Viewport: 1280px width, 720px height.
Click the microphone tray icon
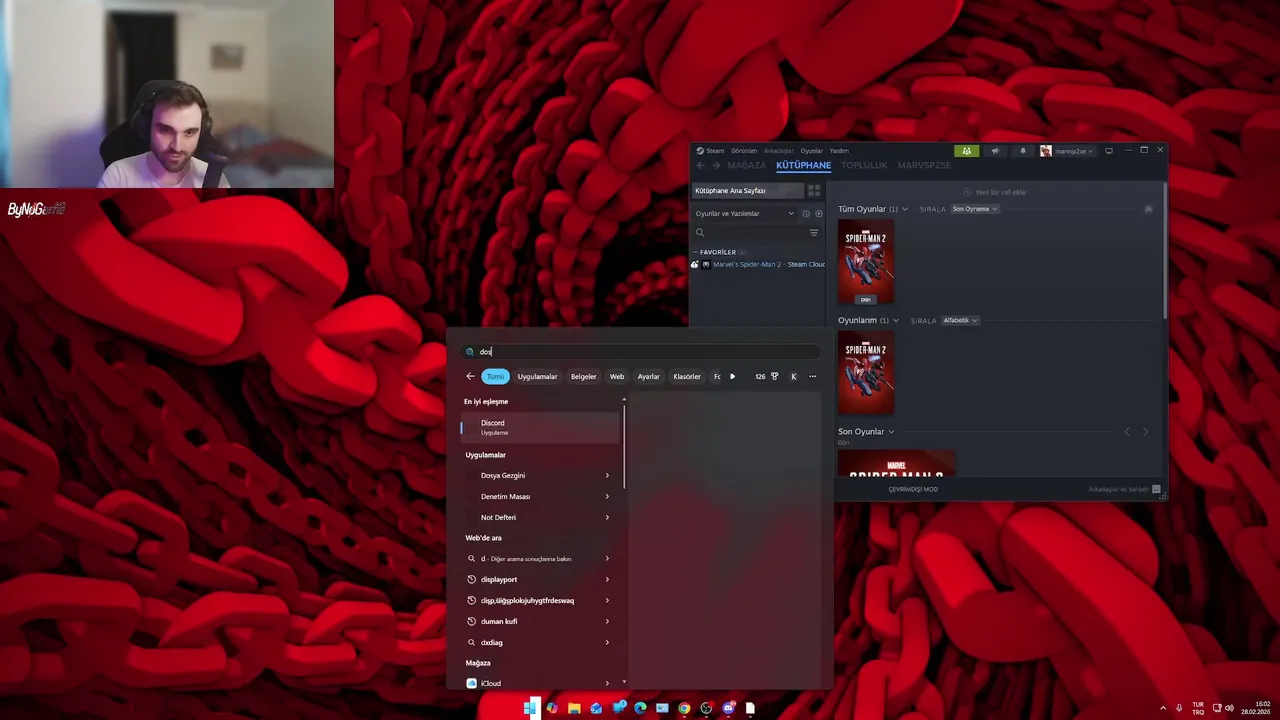[x=1180, y=708]
